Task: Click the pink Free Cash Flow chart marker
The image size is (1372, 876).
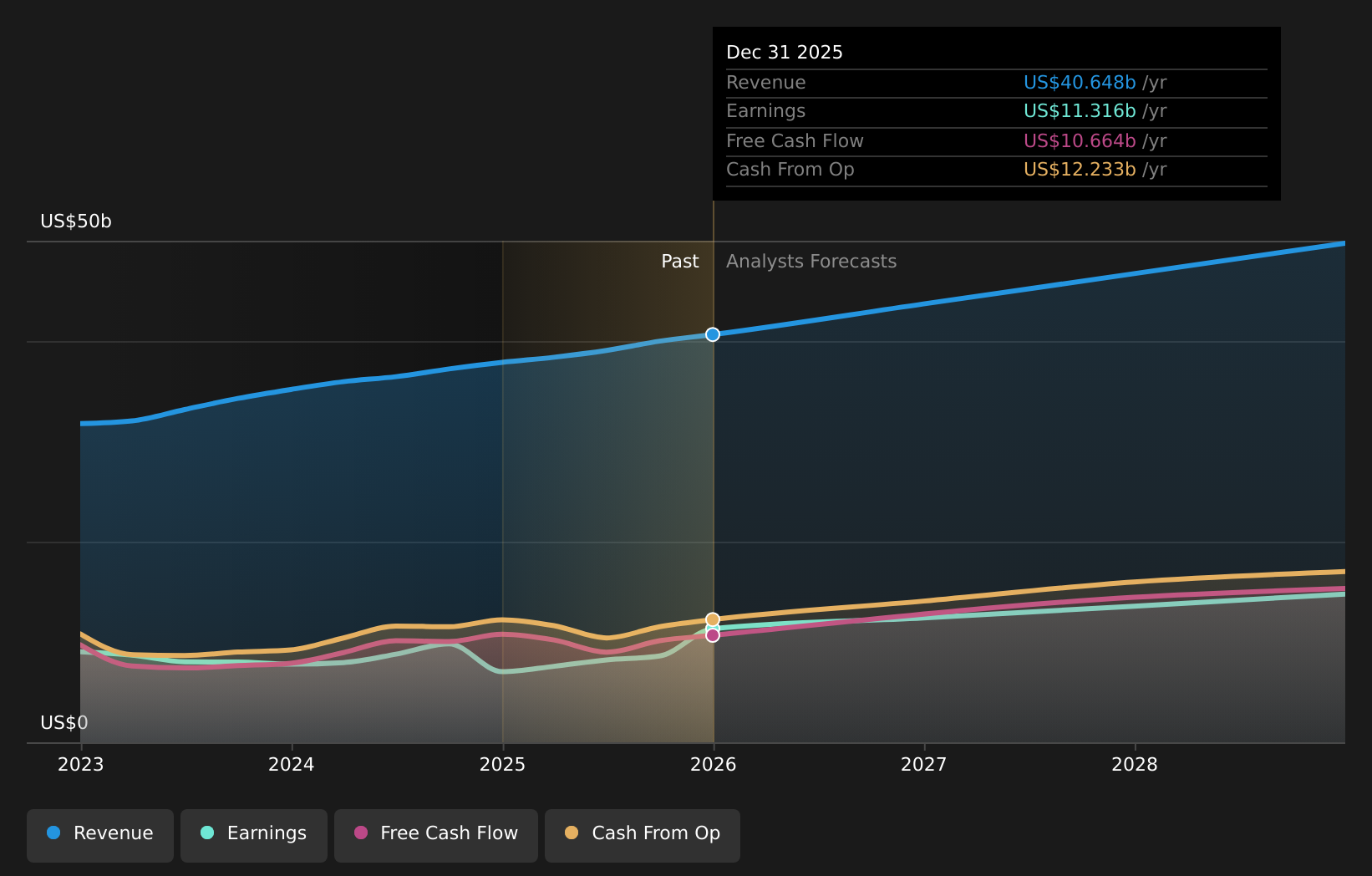Action: [x=712, y=636]
